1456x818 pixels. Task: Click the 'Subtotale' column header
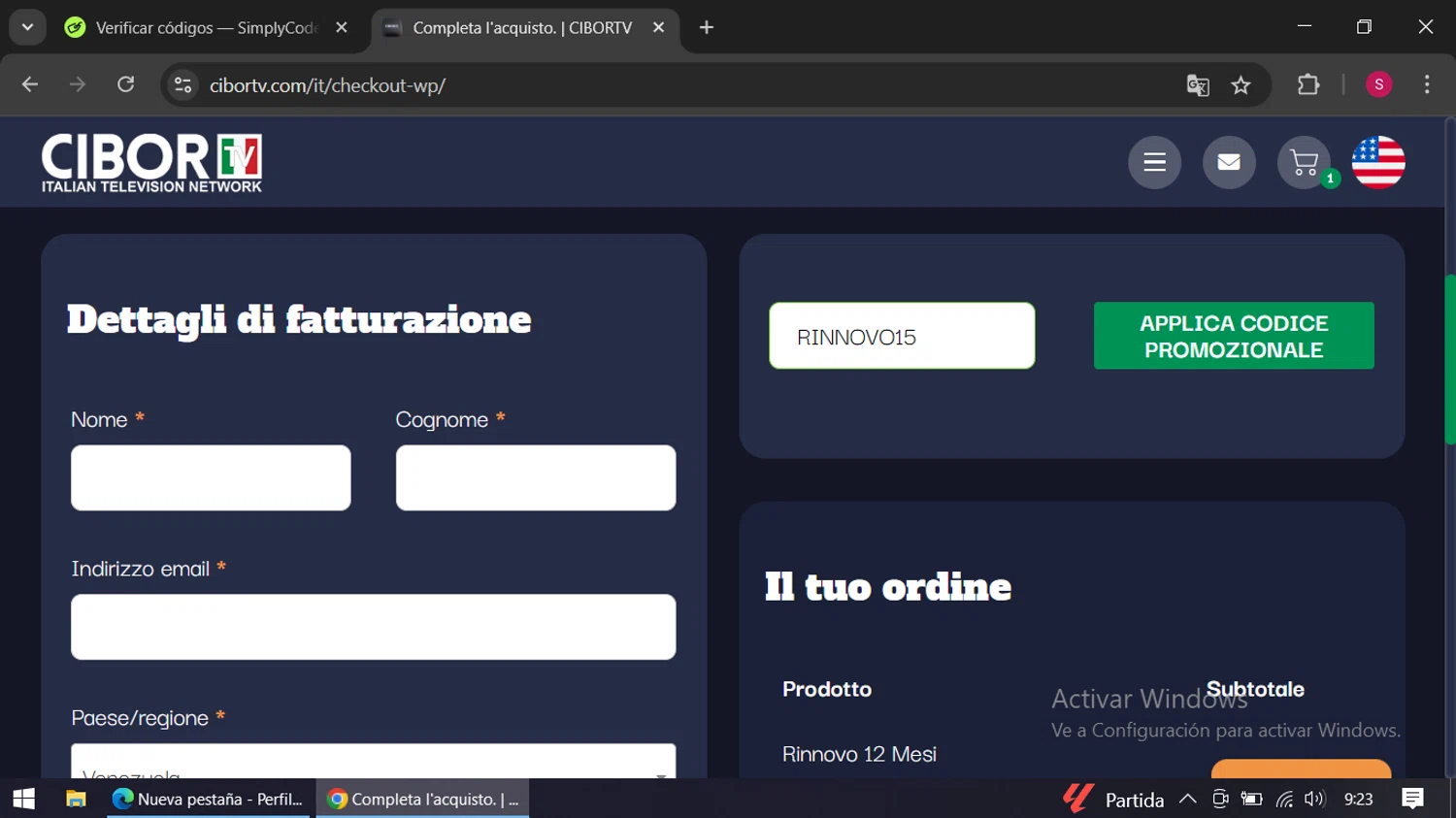tap(1255, 689)
